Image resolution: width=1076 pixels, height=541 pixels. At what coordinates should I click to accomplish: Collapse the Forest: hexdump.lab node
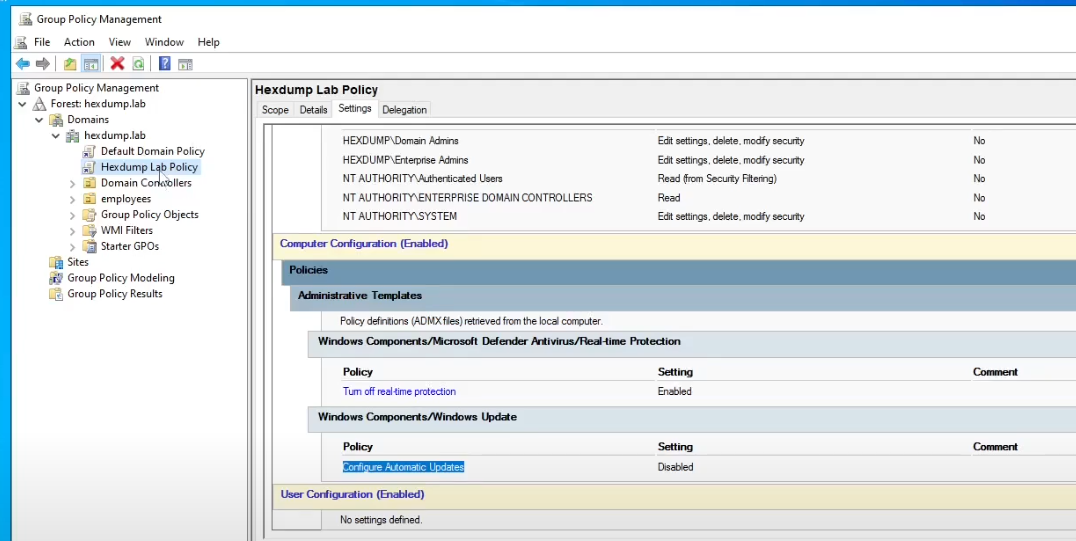[x=22, y=104]
